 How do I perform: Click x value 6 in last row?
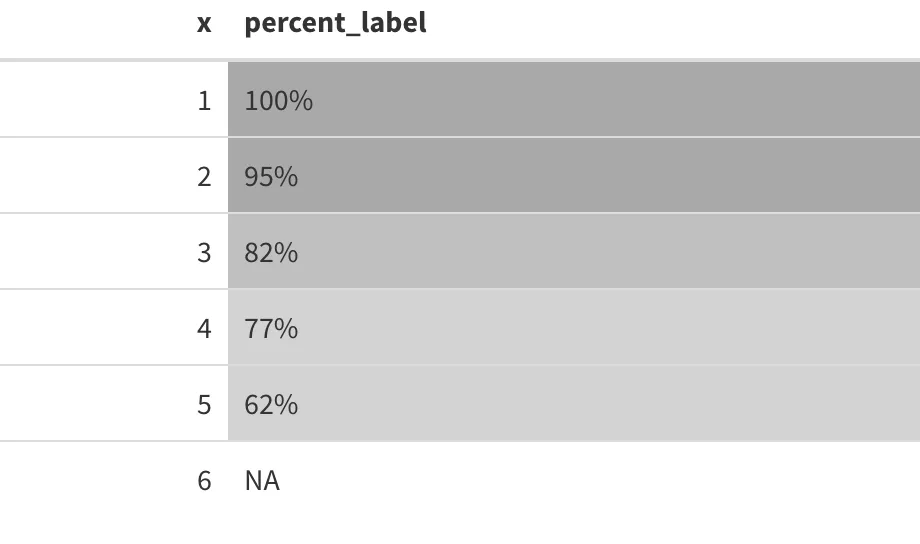tap(204, 481)
